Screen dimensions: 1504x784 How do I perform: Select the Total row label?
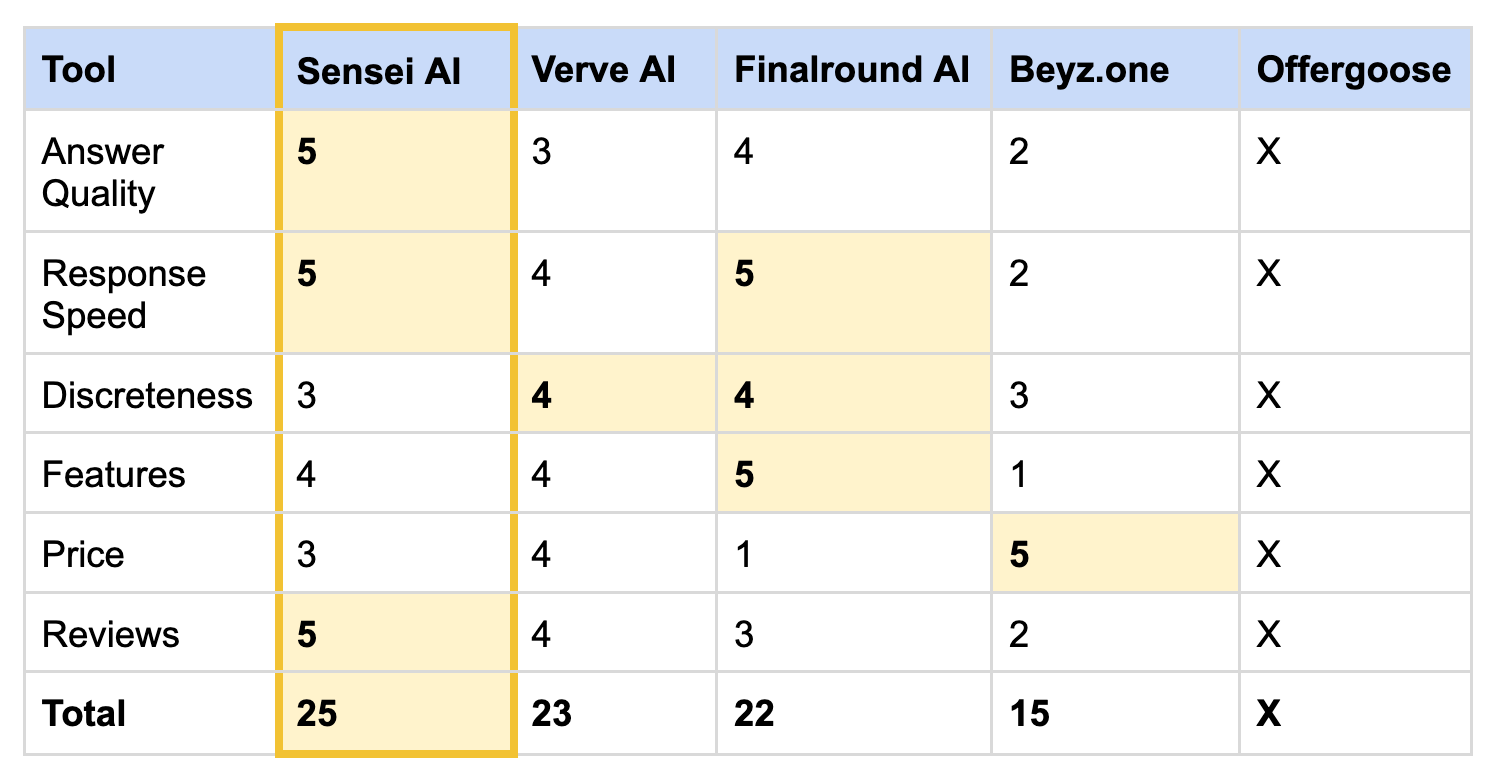click(84, 714)
